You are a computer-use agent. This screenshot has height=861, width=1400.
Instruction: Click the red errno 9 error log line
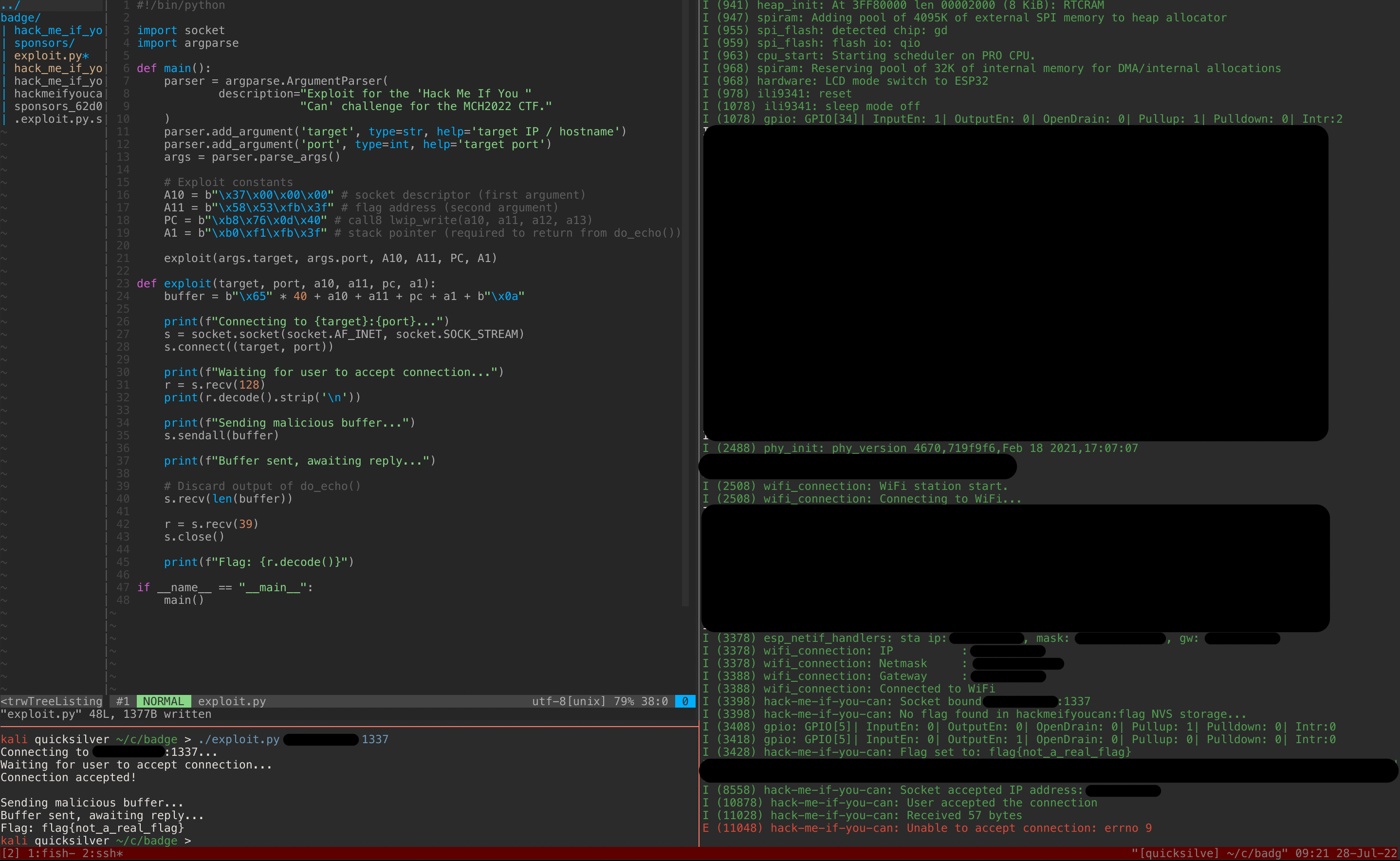coord(928,828)
